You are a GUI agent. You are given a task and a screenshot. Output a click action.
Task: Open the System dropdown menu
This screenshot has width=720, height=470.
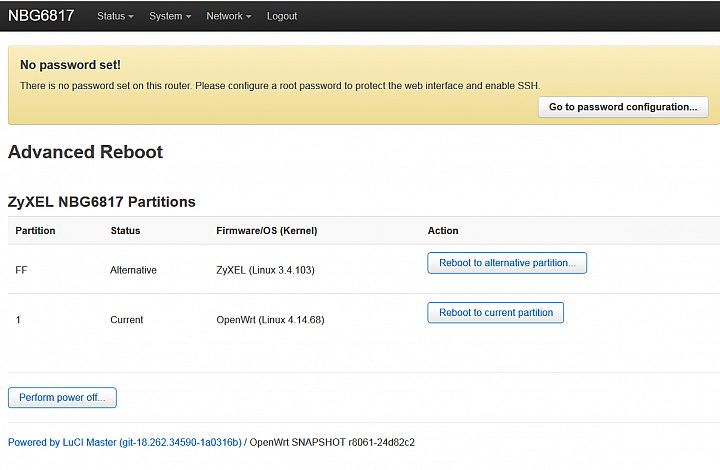[x=170, y=16]
